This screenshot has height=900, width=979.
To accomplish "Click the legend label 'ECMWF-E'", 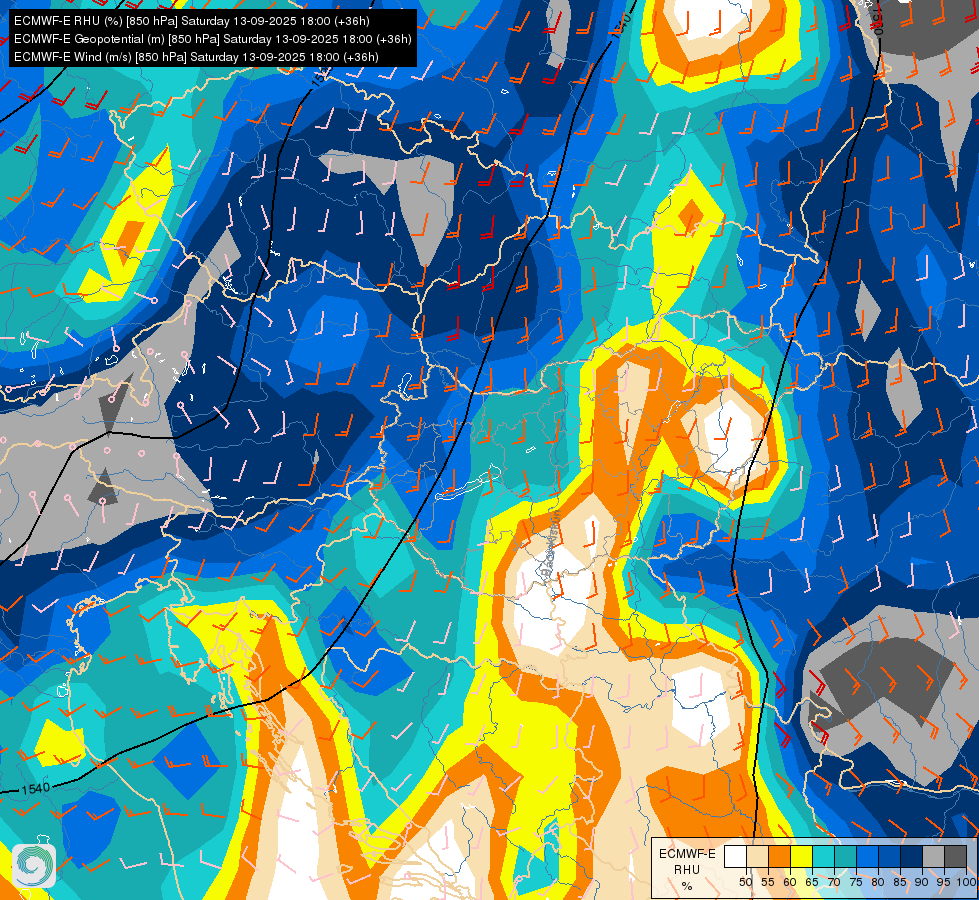I will (687, 854).
